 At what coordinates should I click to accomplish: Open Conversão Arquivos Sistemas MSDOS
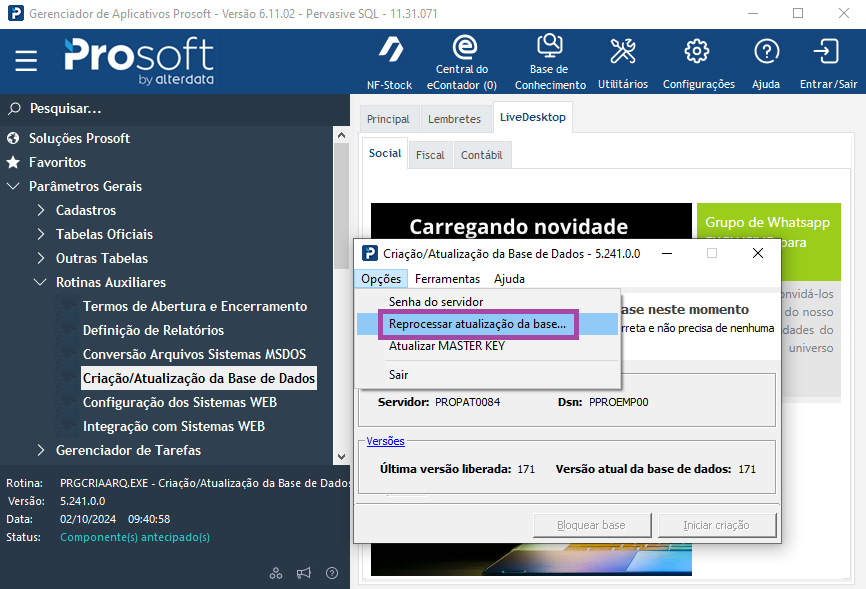click(x=194, y=354)
